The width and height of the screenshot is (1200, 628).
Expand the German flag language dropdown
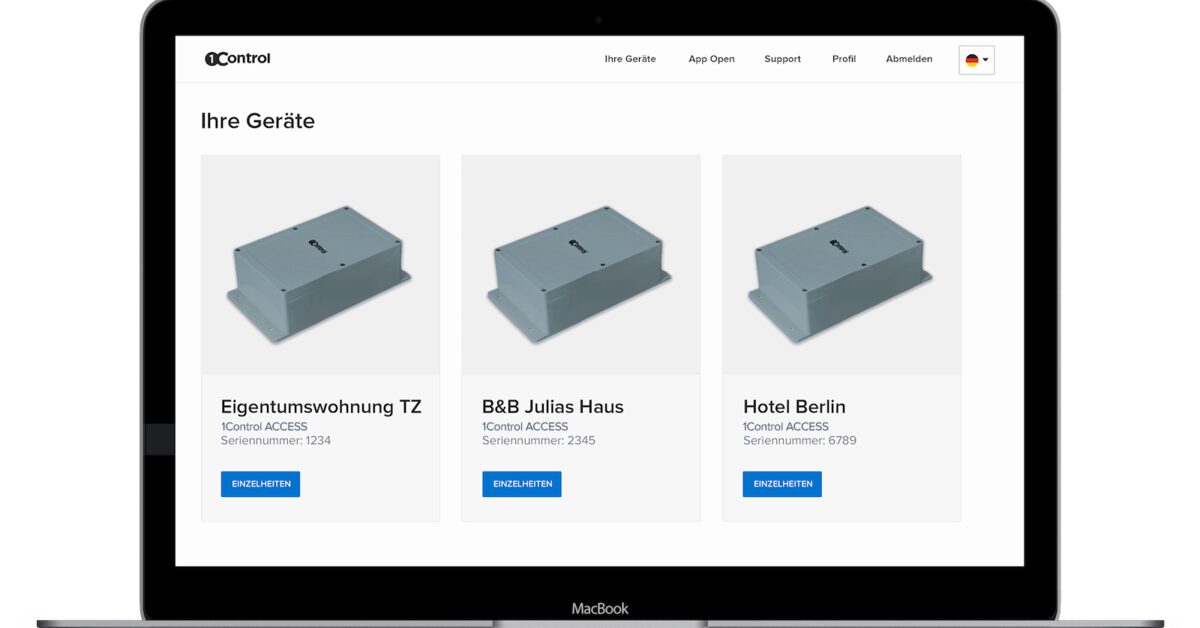point(976,60)
